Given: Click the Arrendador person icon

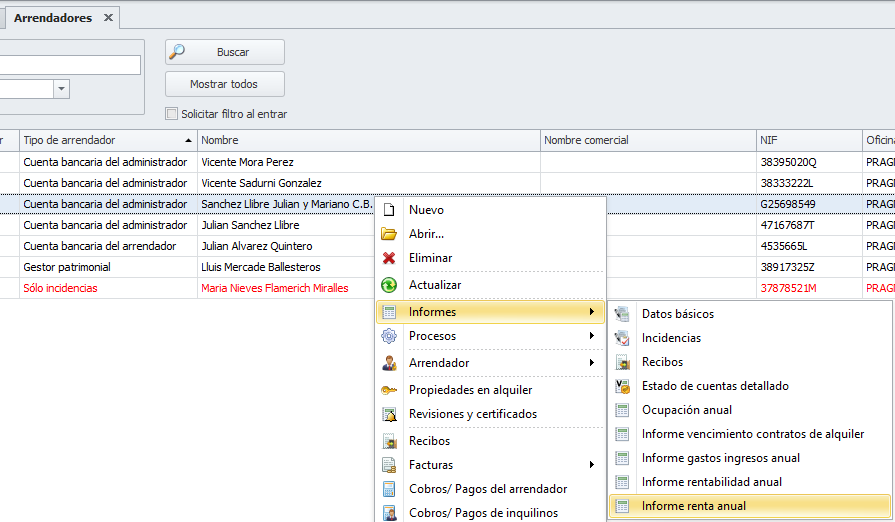Looking at the screenshot, I should (x=389, y=363).
